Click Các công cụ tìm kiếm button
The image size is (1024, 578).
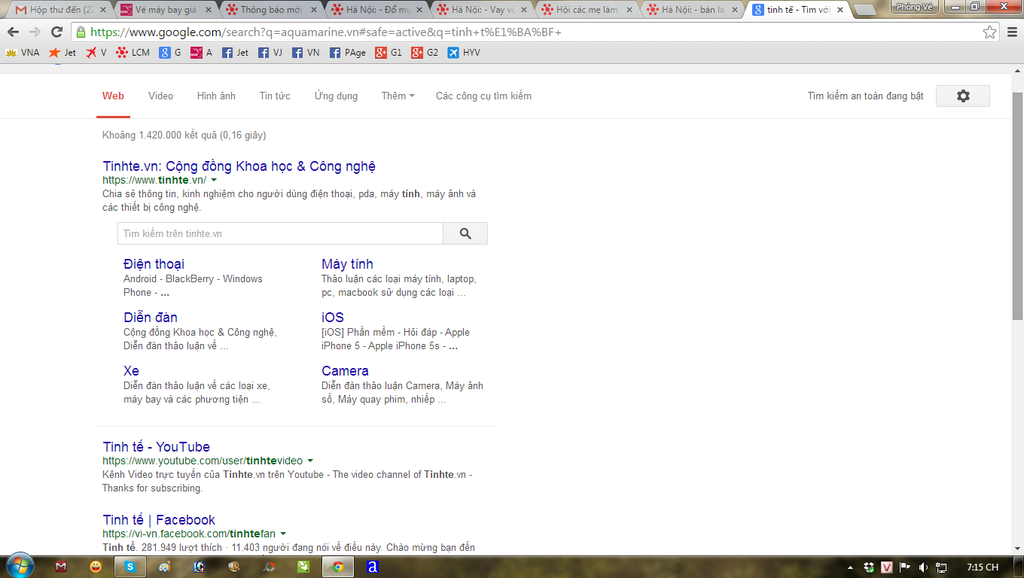point(483,96)
